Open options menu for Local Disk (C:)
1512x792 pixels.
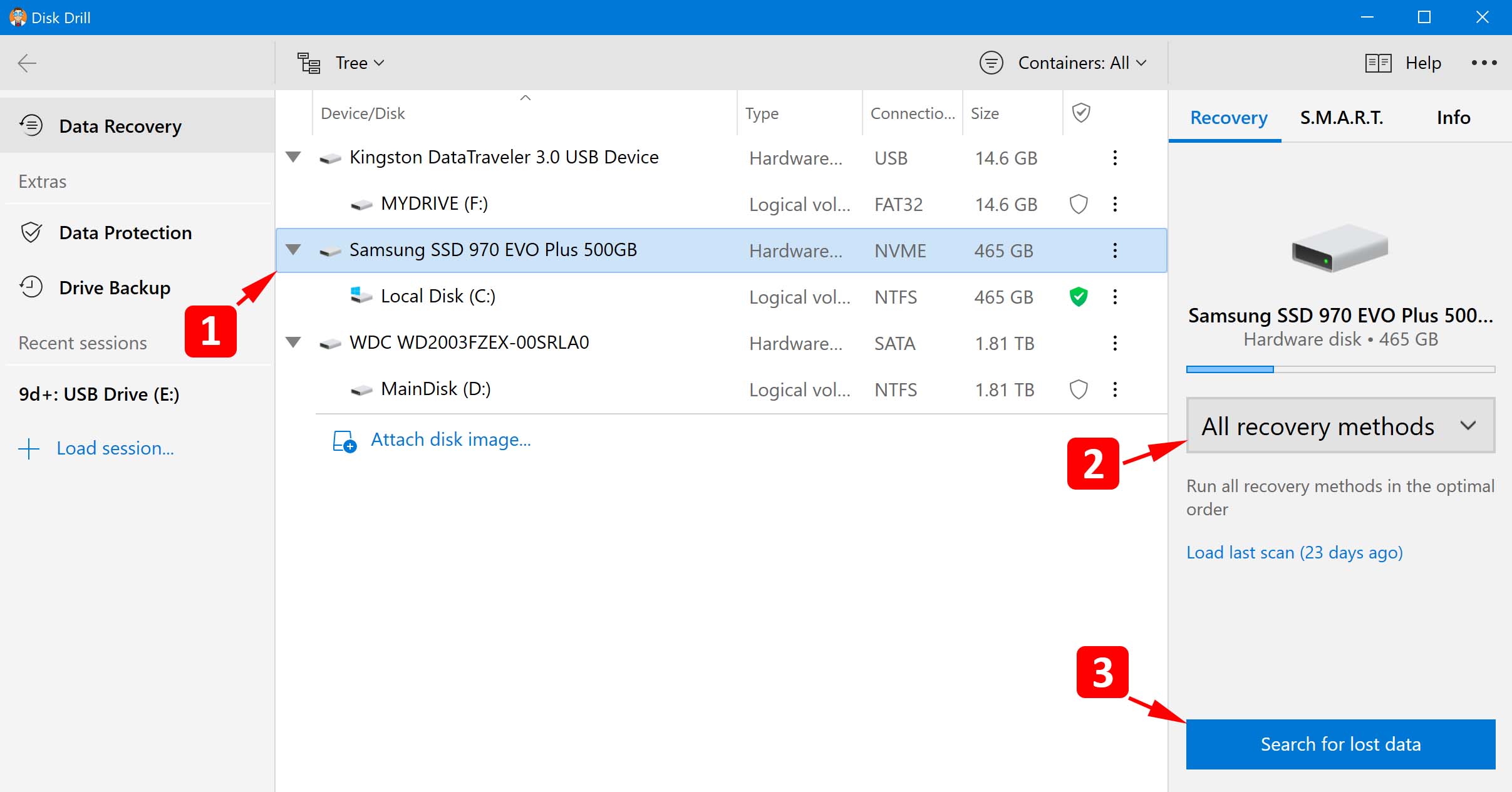[1115, 297]
